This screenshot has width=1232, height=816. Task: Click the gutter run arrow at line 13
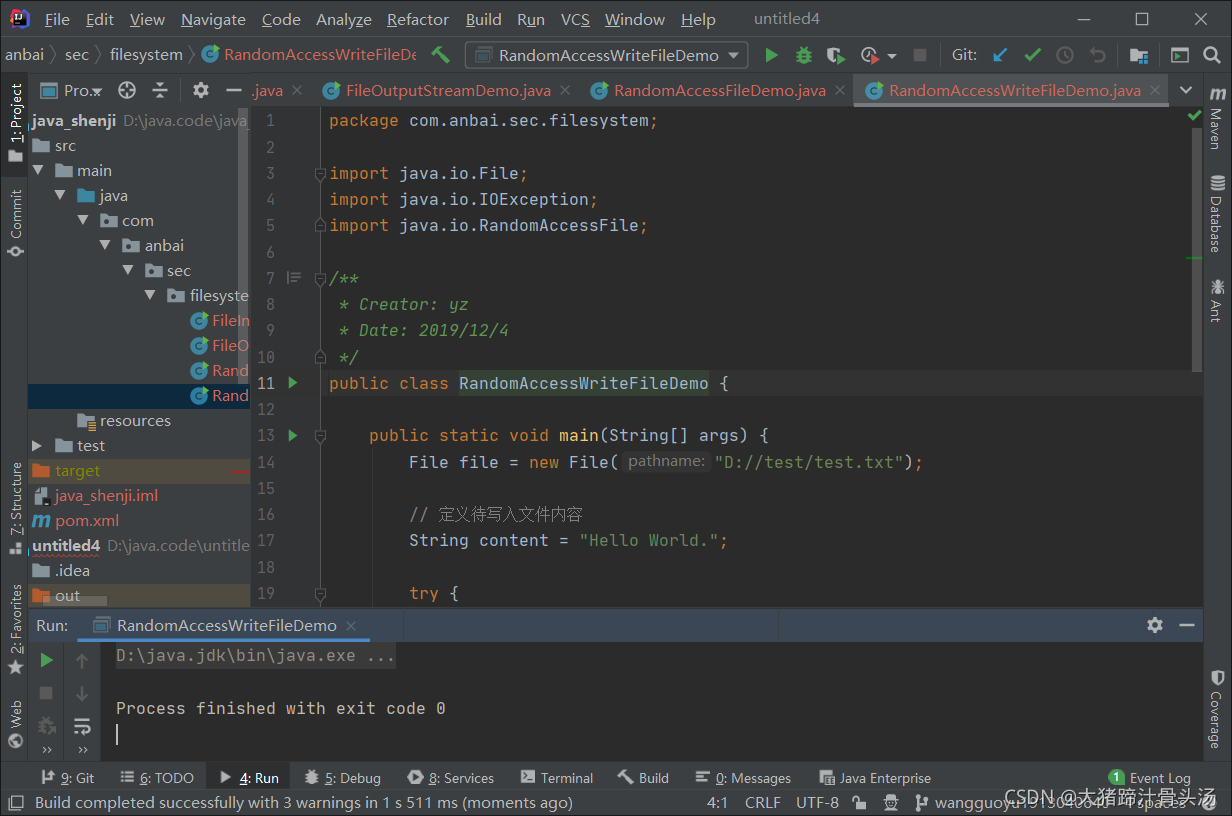(293, 435)
